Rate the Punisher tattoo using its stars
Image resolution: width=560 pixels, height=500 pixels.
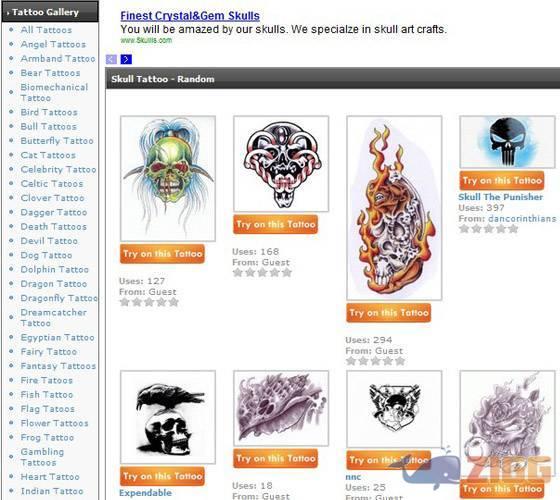click(488, 229)
